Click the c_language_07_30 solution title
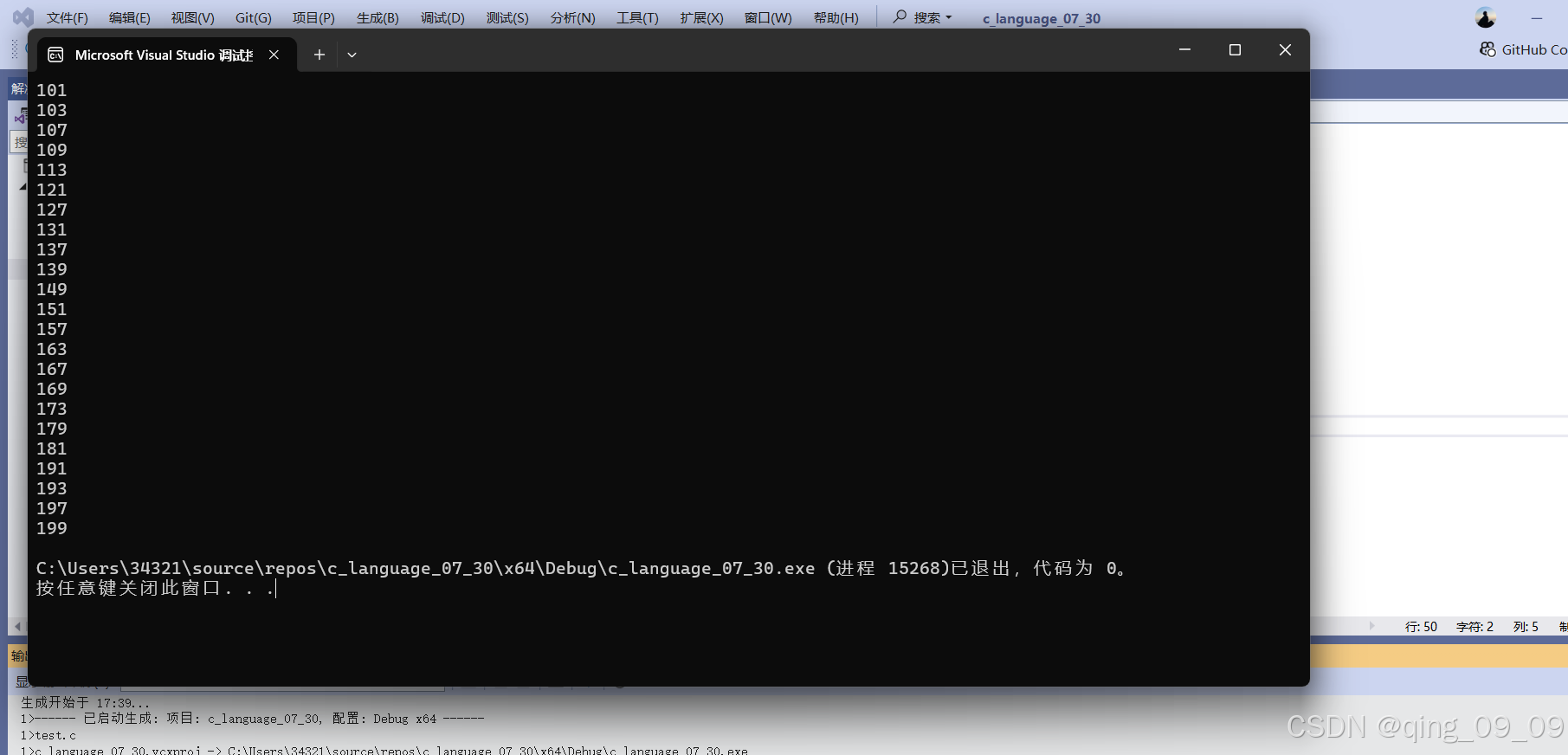This screenshot has height=755, width=1568. tap(1042, 18)
